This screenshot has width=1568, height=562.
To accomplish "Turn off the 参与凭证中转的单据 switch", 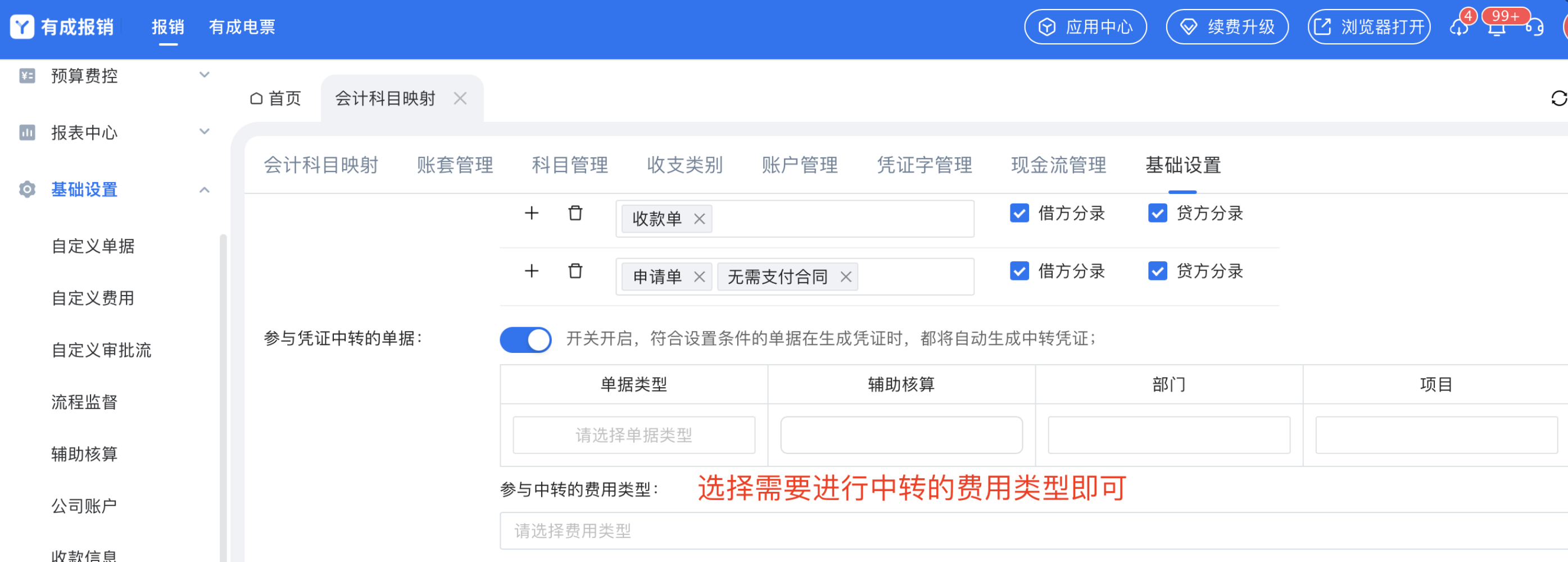I will click(525, 339).
